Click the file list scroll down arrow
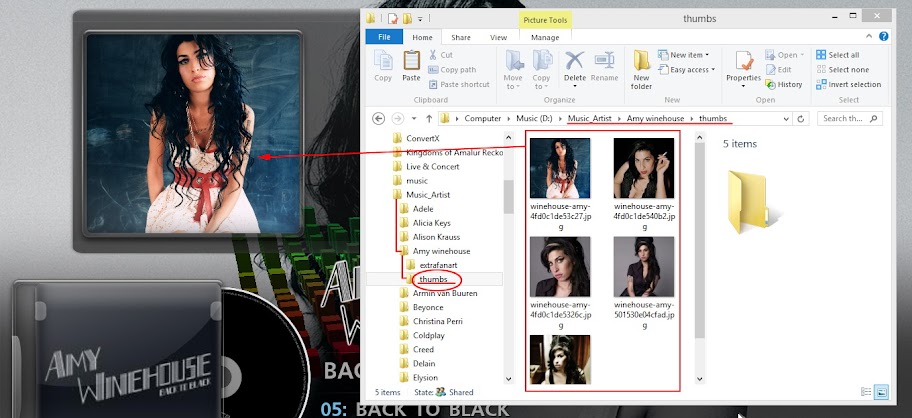This screenshot has width=912, height=418. pos(699,378)
